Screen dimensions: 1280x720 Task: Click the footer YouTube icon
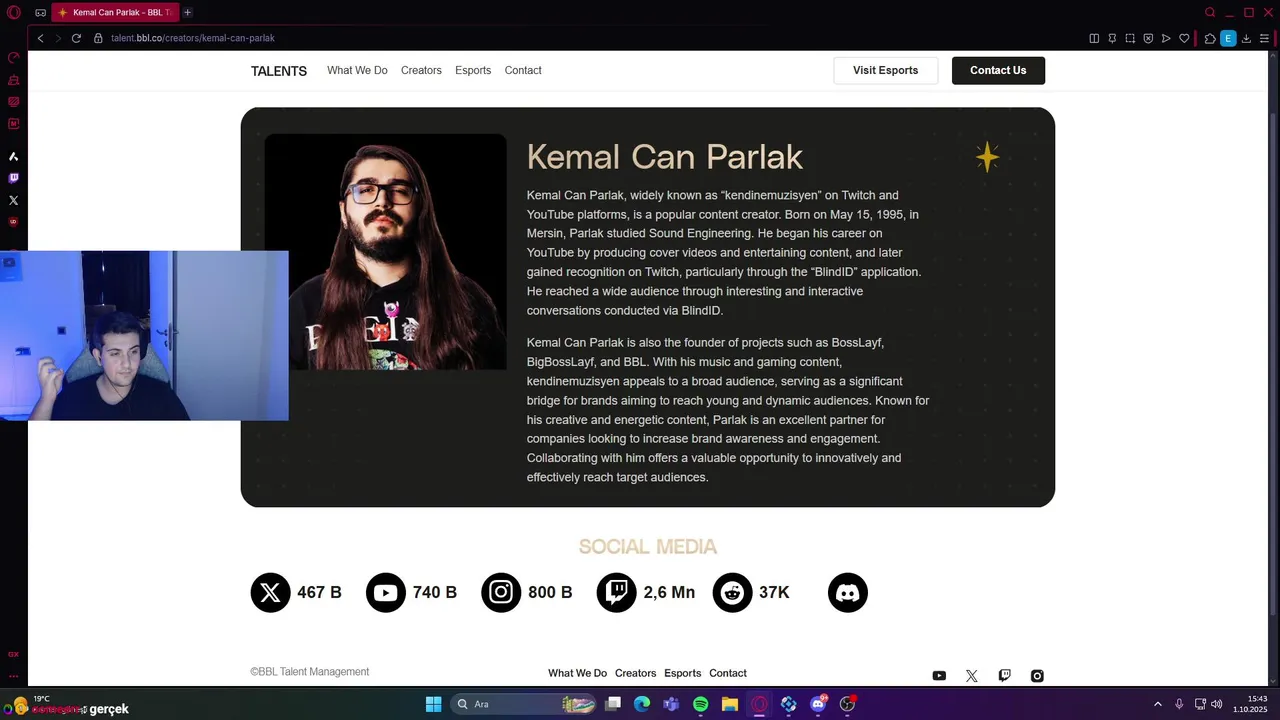(939, 676)
